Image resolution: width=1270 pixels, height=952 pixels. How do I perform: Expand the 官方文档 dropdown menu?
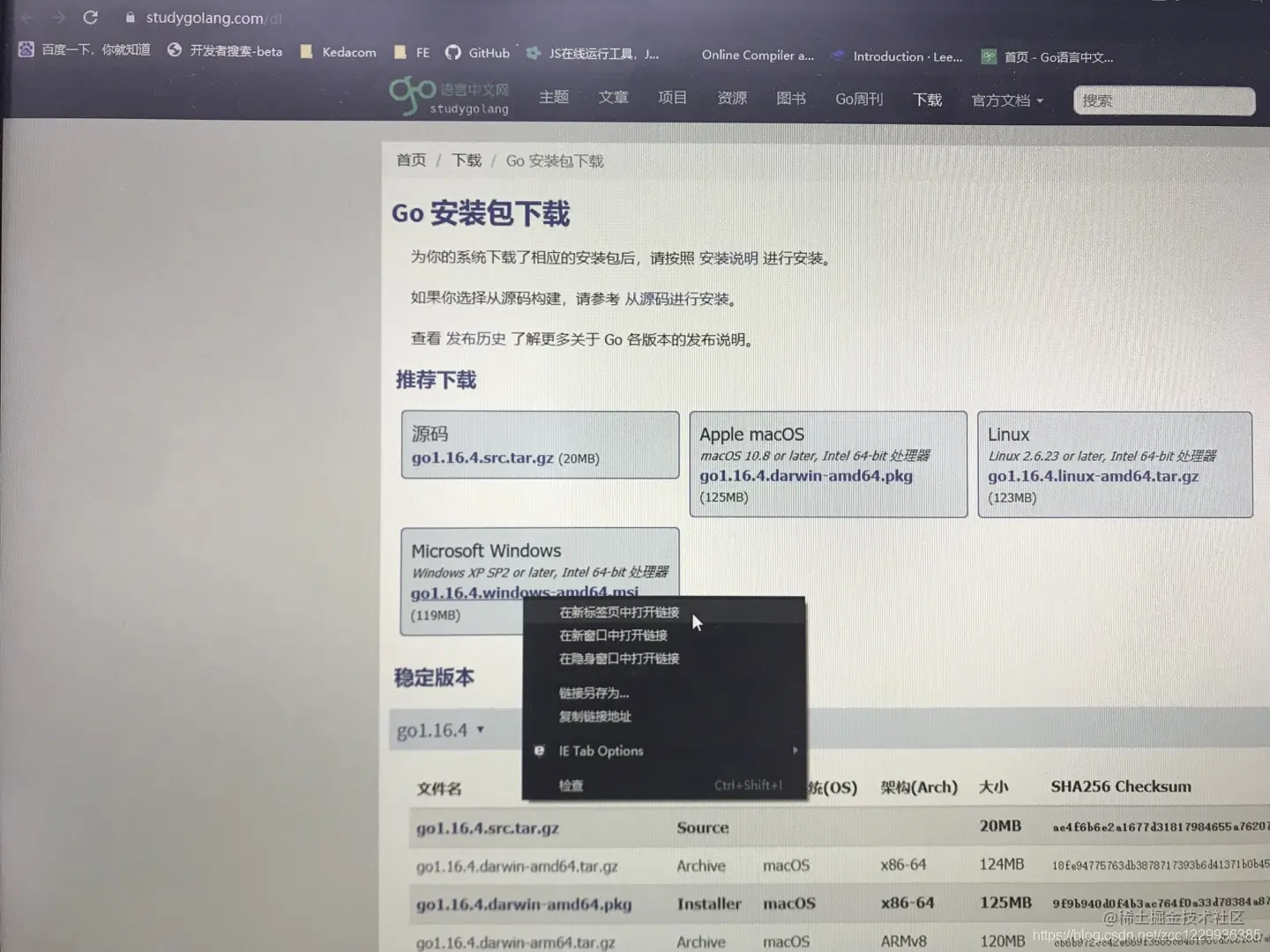(1005, 100)
